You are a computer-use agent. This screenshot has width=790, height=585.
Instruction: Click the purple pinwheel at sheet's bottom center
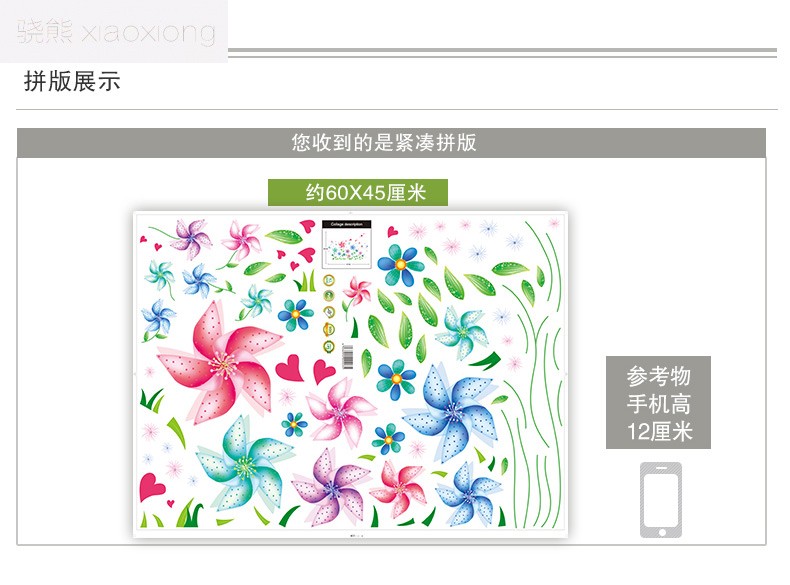click(x=330, y=487)
